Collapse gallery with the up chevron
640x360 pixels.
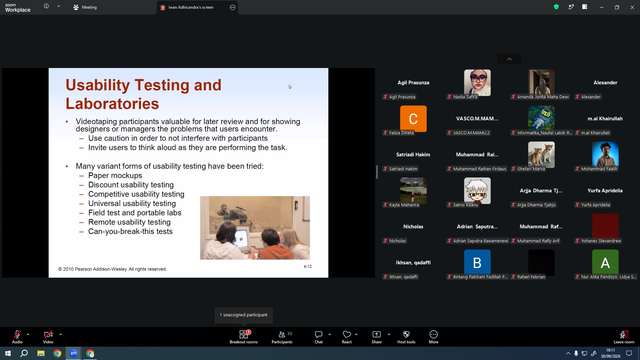(x=509, y=59)
